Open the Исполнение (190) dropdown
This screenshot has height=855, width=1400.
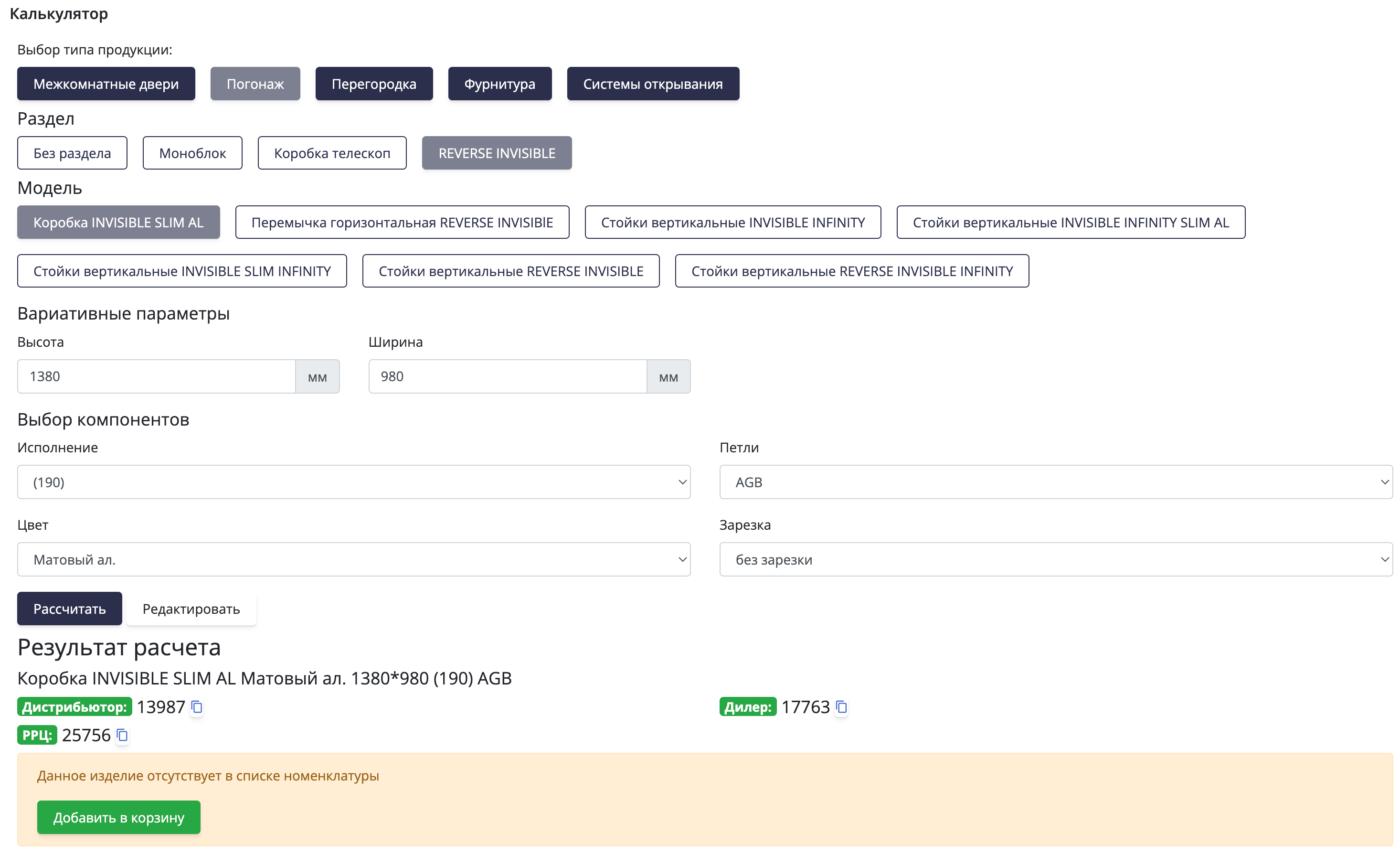(x=353, y=482)
